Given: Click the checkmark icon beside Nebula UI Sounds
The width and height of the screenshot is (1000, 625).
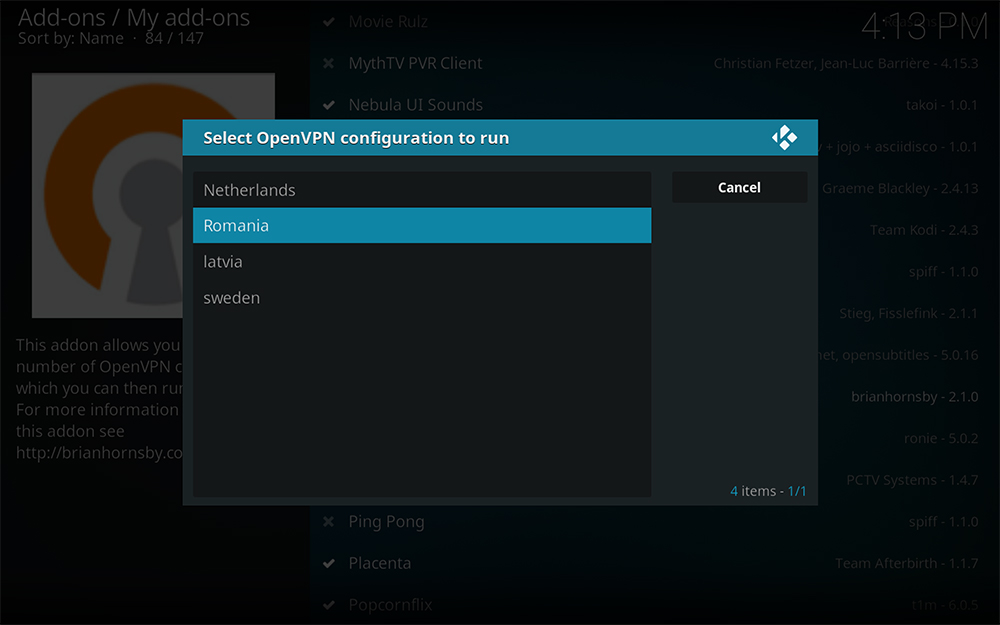Looking at the screenshot, I should pyautogui.click(x=328, y=105).
